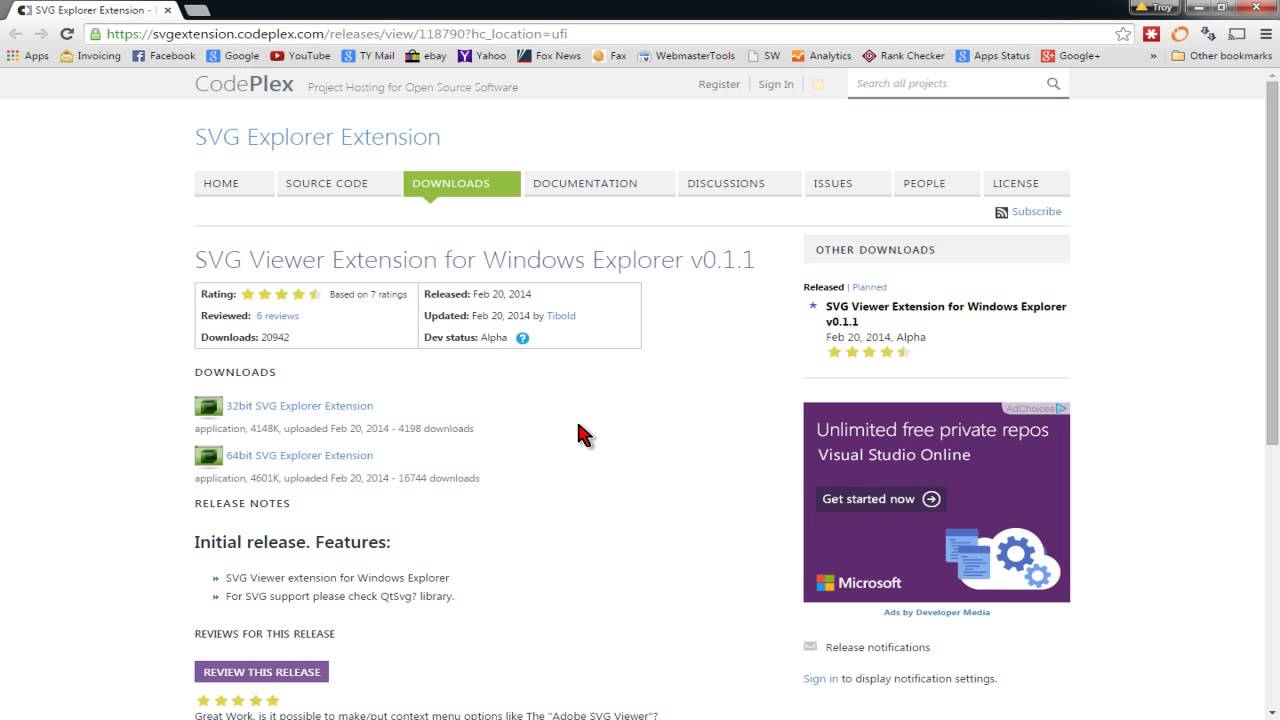Open the LICENSE tab
Image resolution: width=1280 pixels, height=720 pixels.
1027,184
